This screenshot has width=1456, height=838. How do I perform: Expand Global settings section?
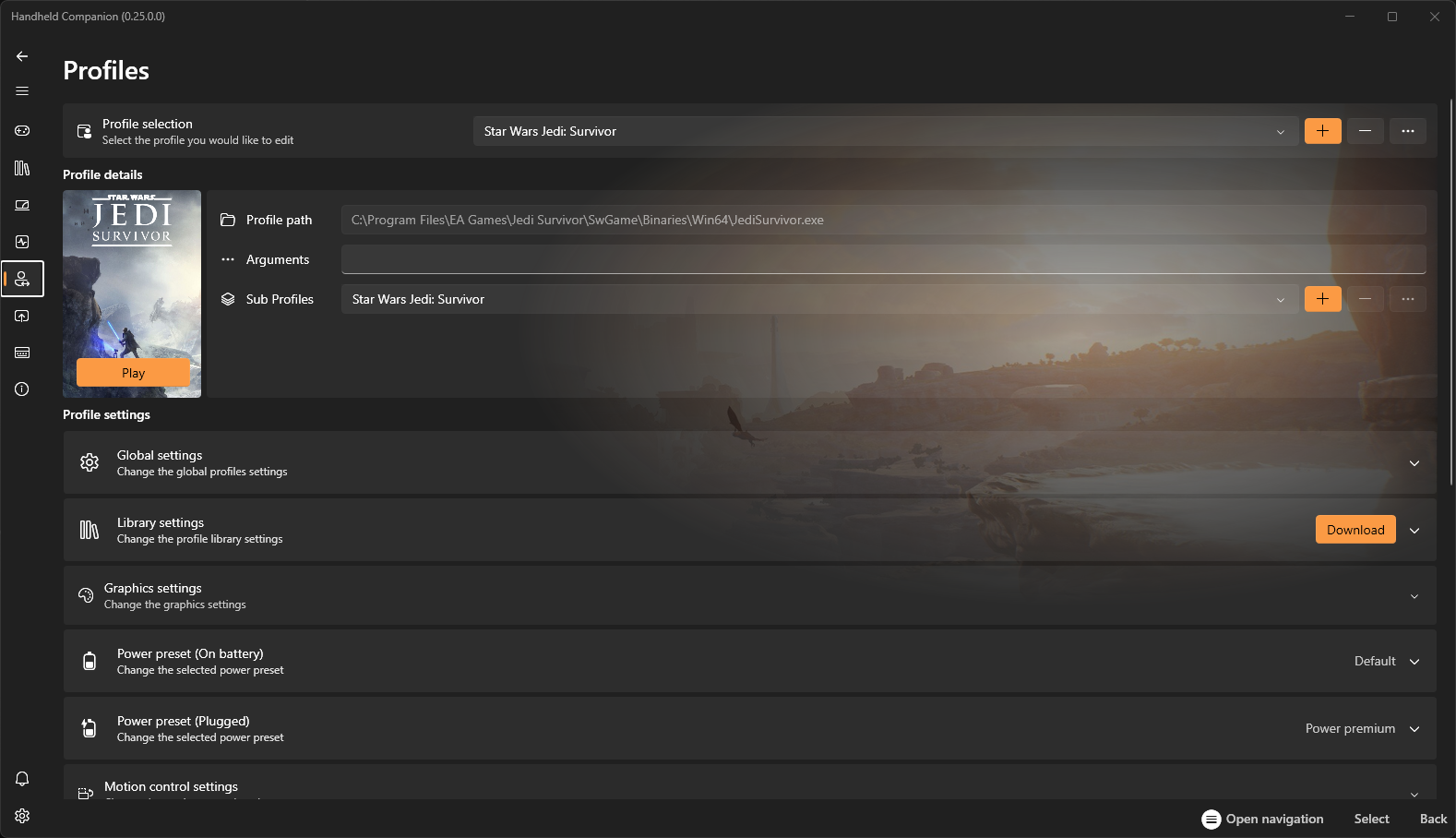click(1414, 462)
